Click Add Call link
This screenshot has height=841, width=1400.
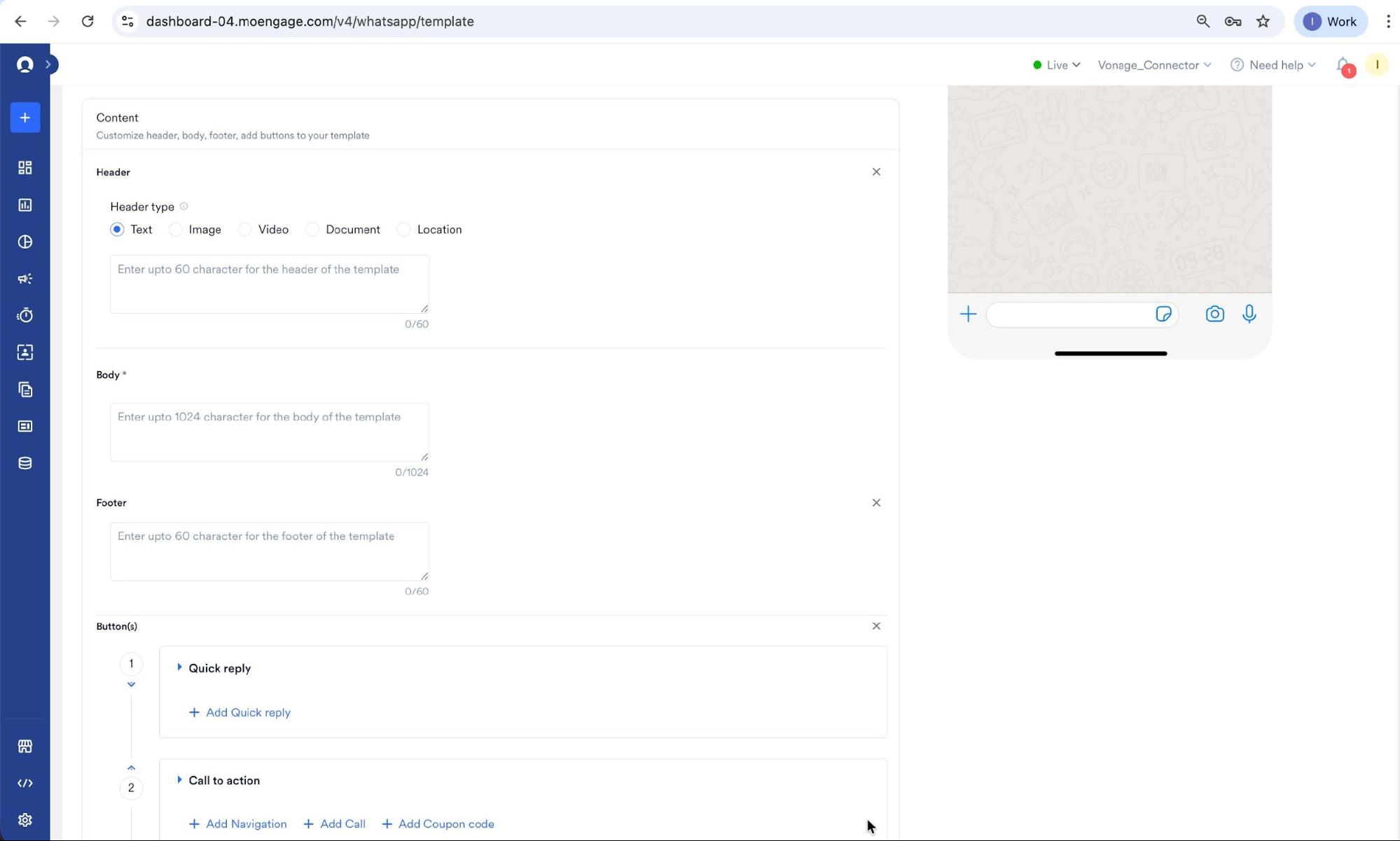click(x=334, y=824)
